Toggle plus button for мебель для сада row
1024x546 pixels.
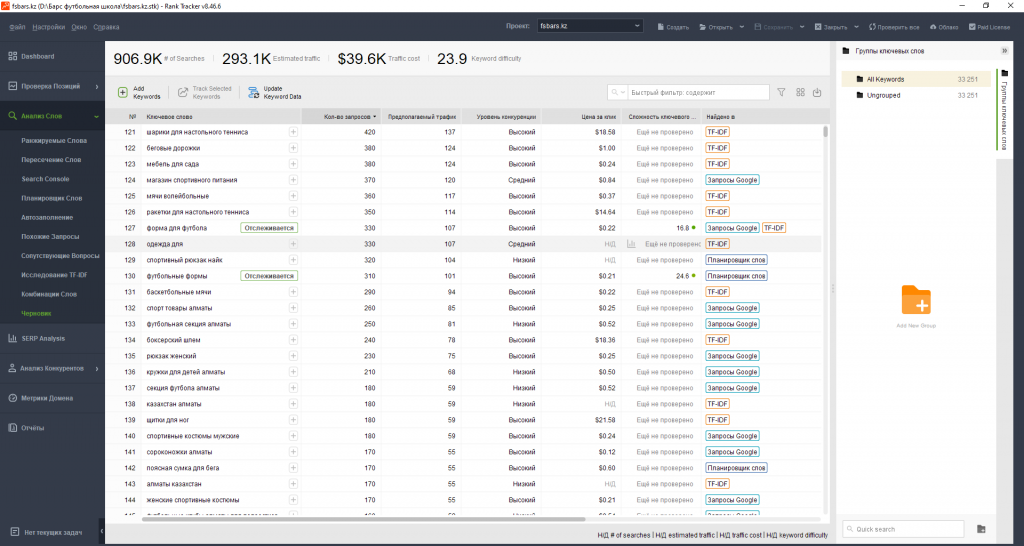(293, 163)
